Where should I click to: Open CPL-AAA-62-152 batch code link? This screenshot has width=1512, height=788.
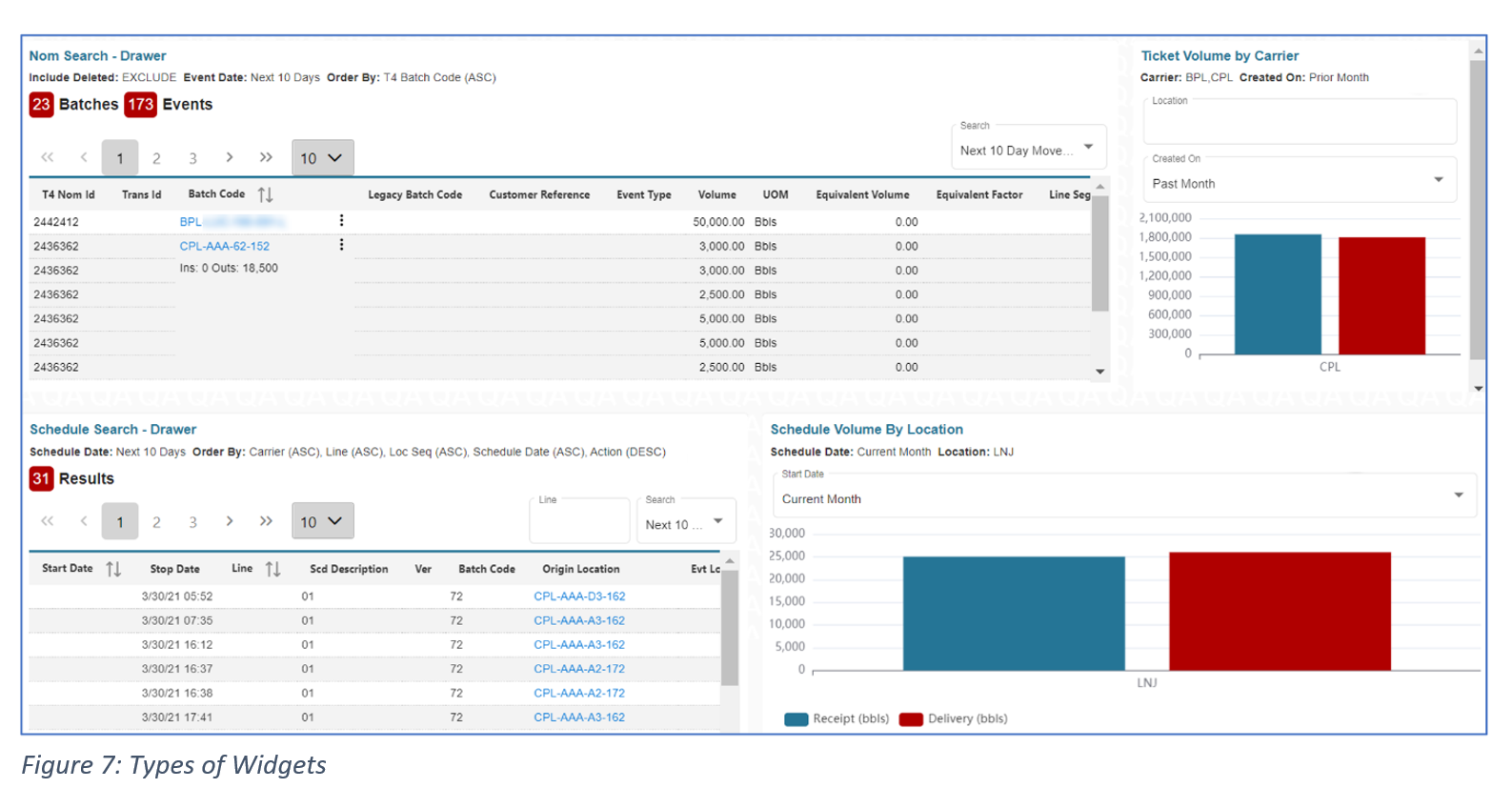click(x=224, y=246)
